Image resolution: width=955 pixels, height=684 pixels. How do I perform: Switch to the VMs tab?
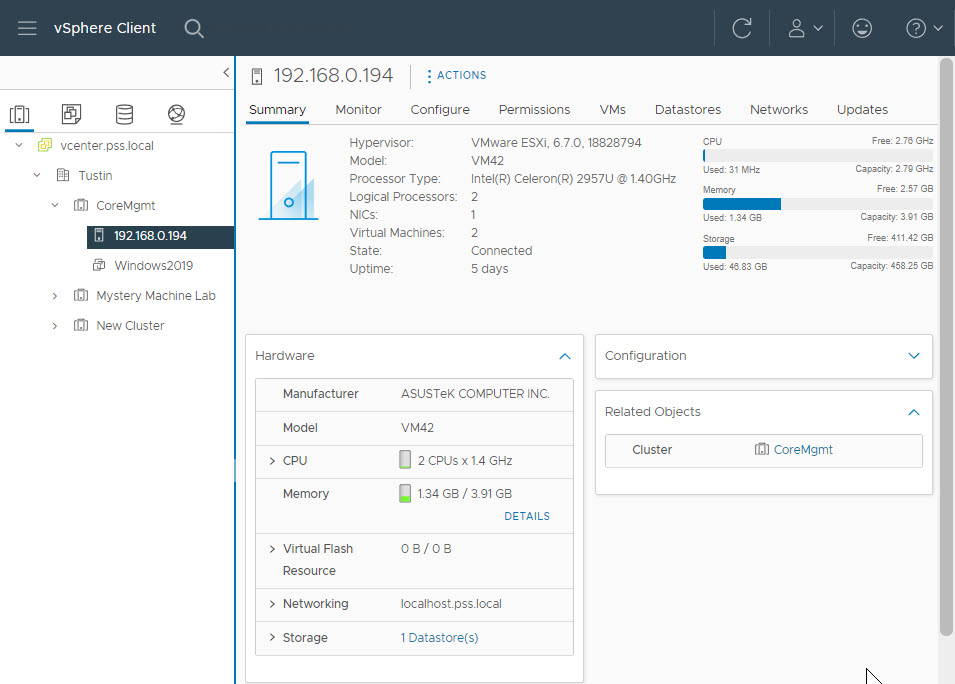612,110
